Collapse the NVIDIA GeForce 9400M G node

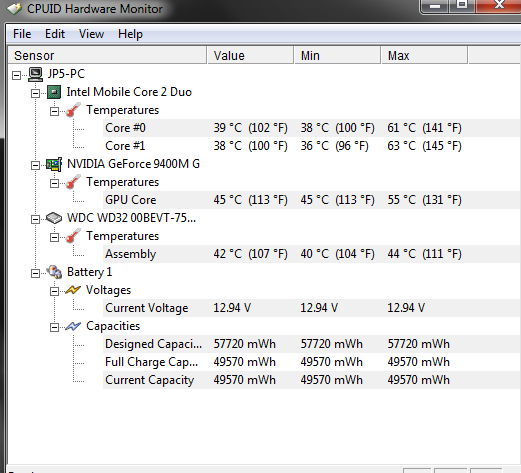[x=35, y=165]
